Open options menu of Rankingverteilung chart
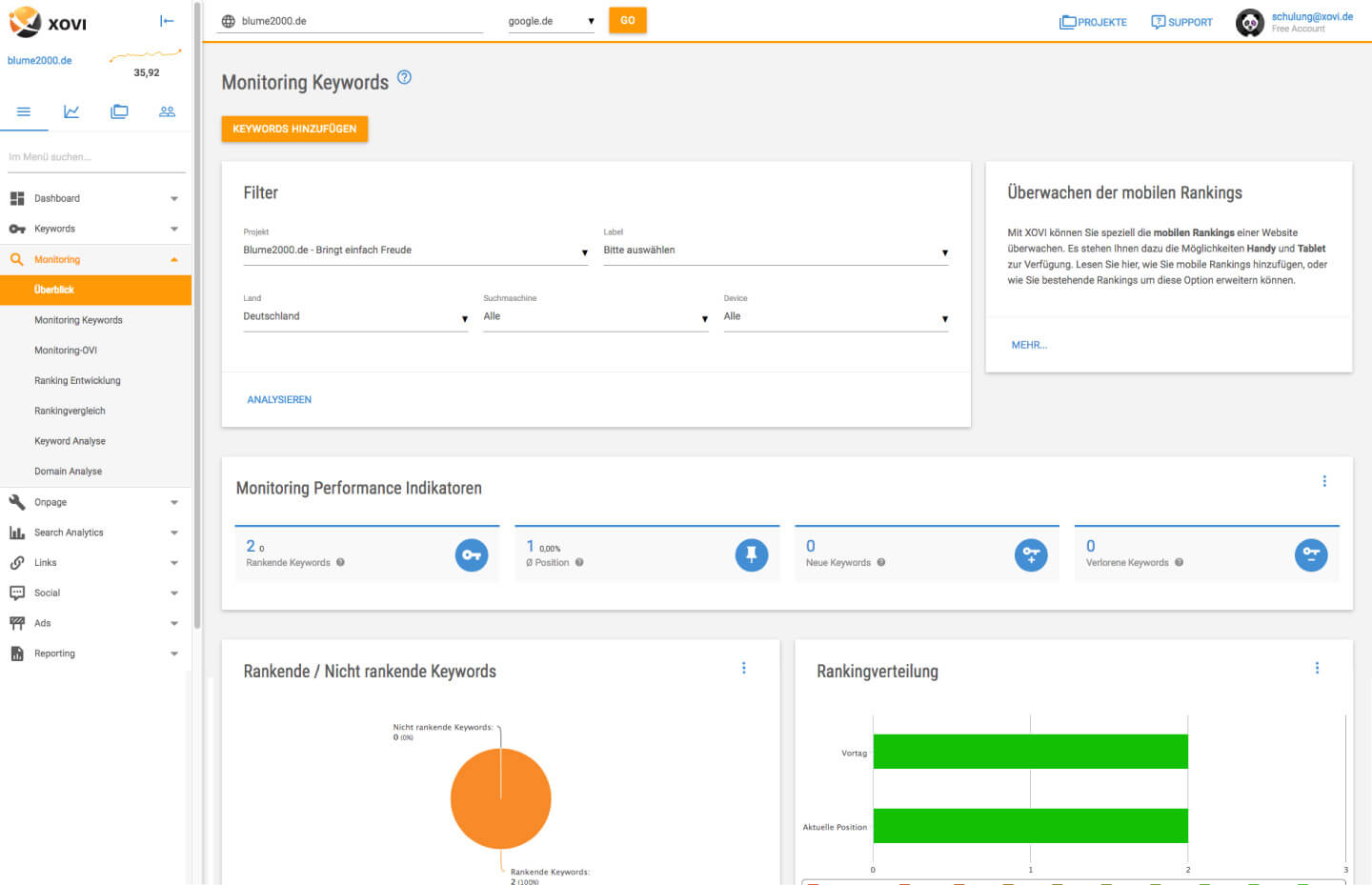This screenshot has width=1372, height=885. [1318, 668]
